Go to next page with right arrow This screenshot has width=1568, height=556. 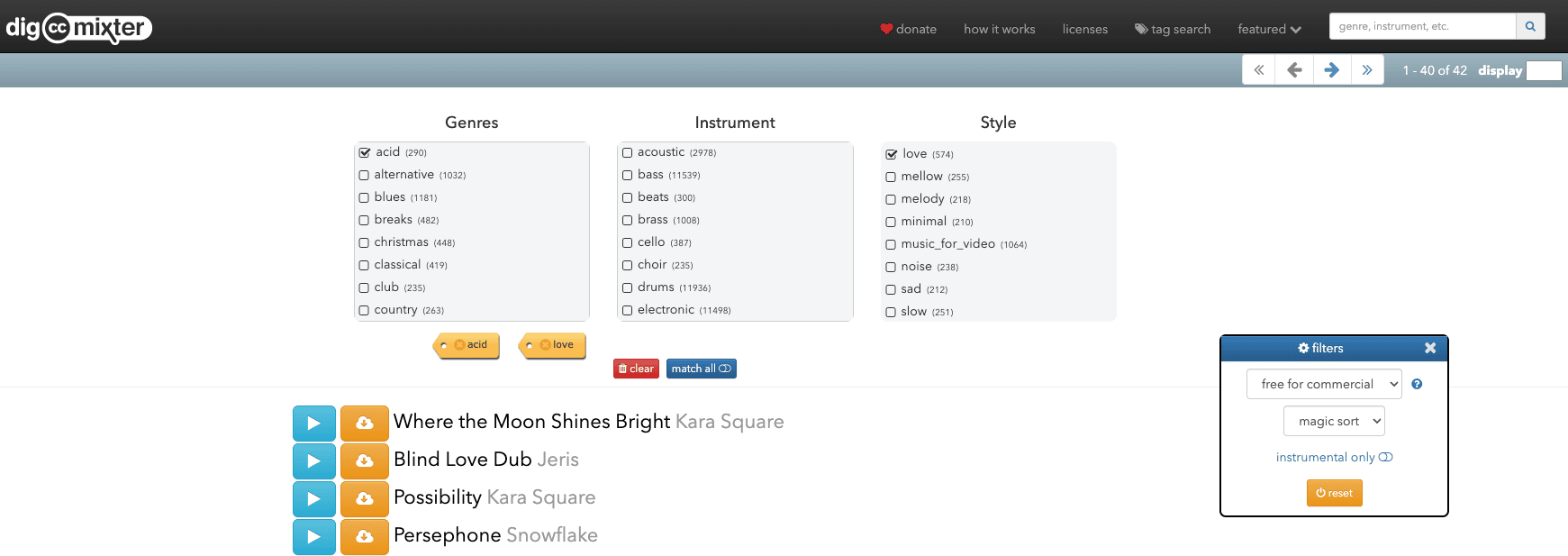1331,70
